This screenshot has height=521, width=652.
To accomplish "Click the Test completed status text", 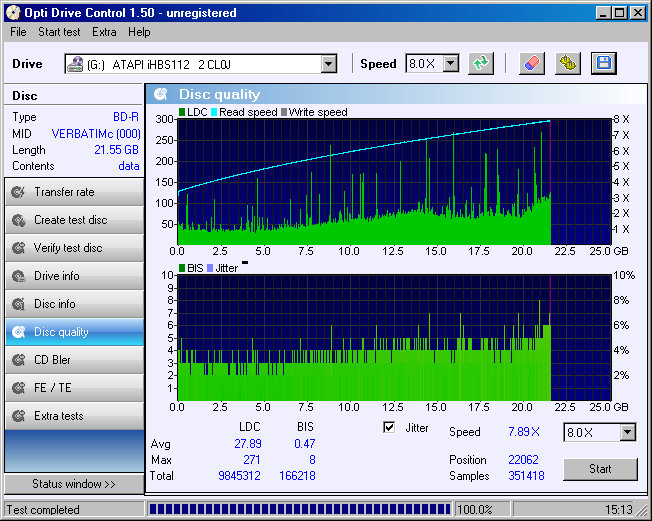I will 43,510.
